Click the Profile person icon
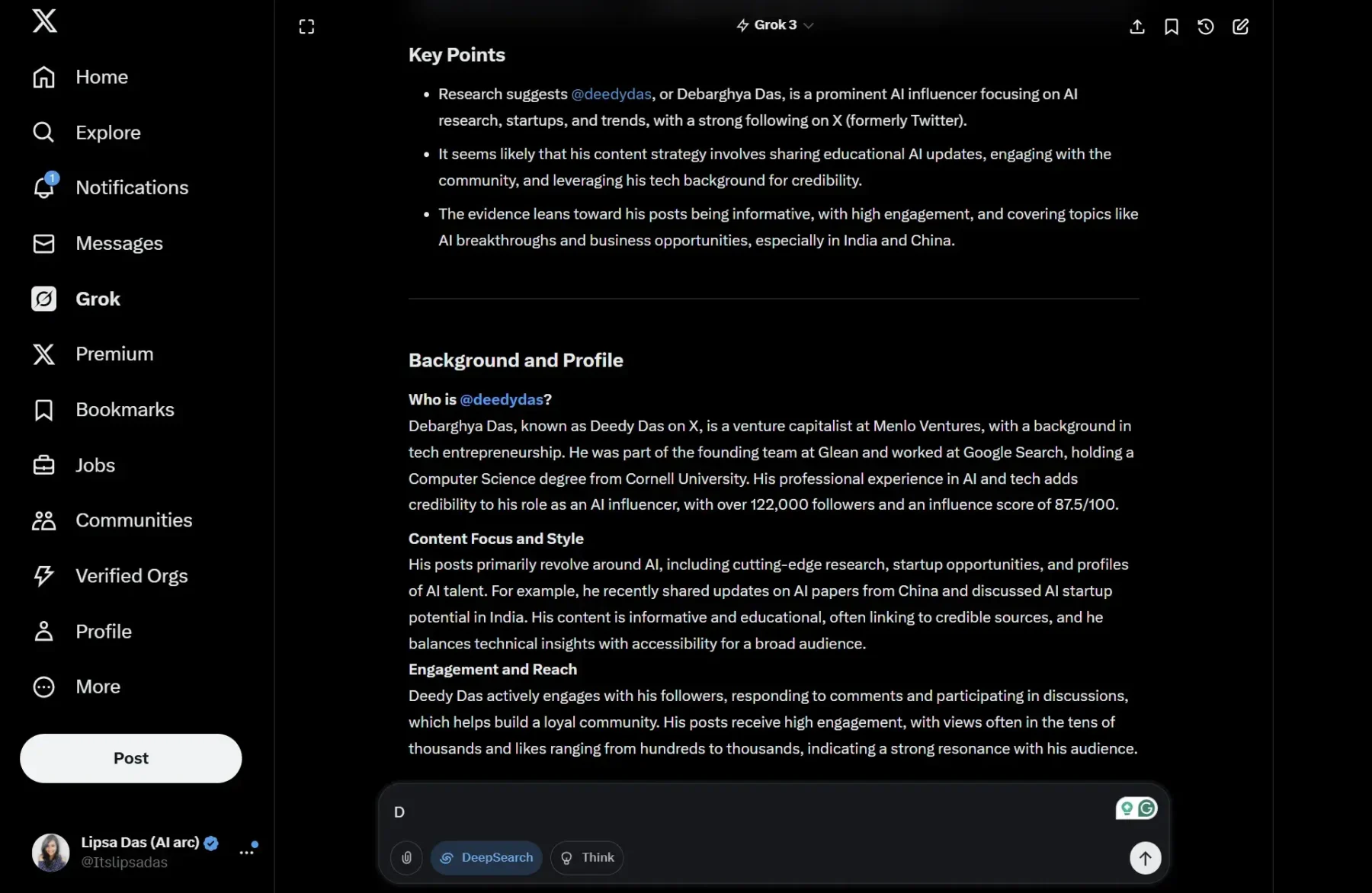Image resolution: width=1372 pixels, height=893 pixels. [x=43, y=631]
